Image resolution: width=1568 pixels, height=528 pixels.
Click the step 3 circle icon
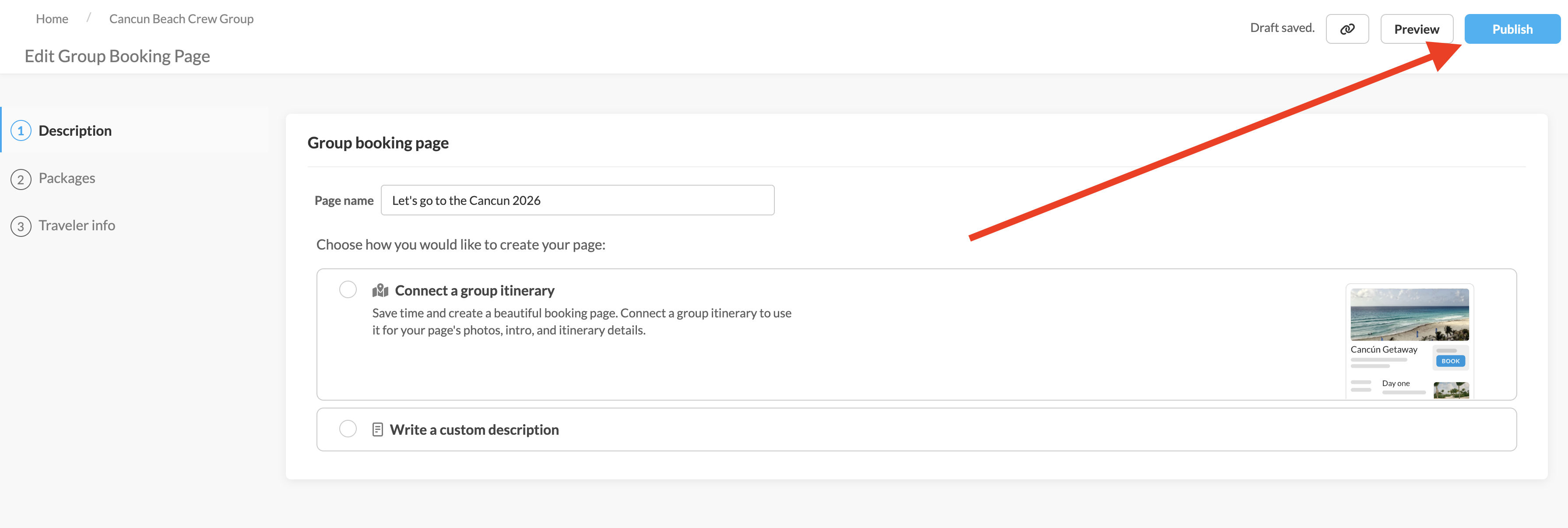(21, 226)
